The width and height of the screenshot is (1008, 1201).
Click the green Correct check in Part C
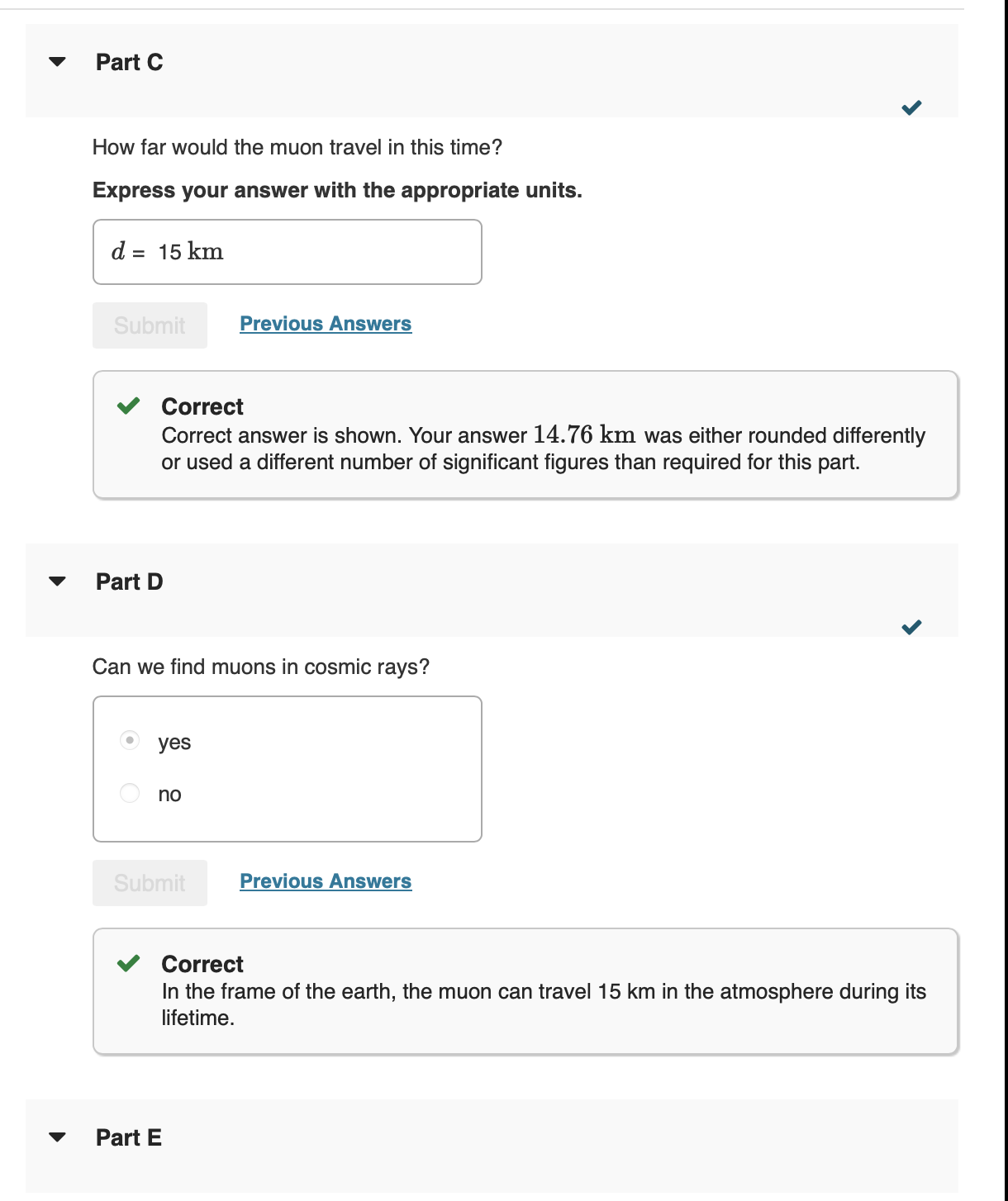point(128,406)
